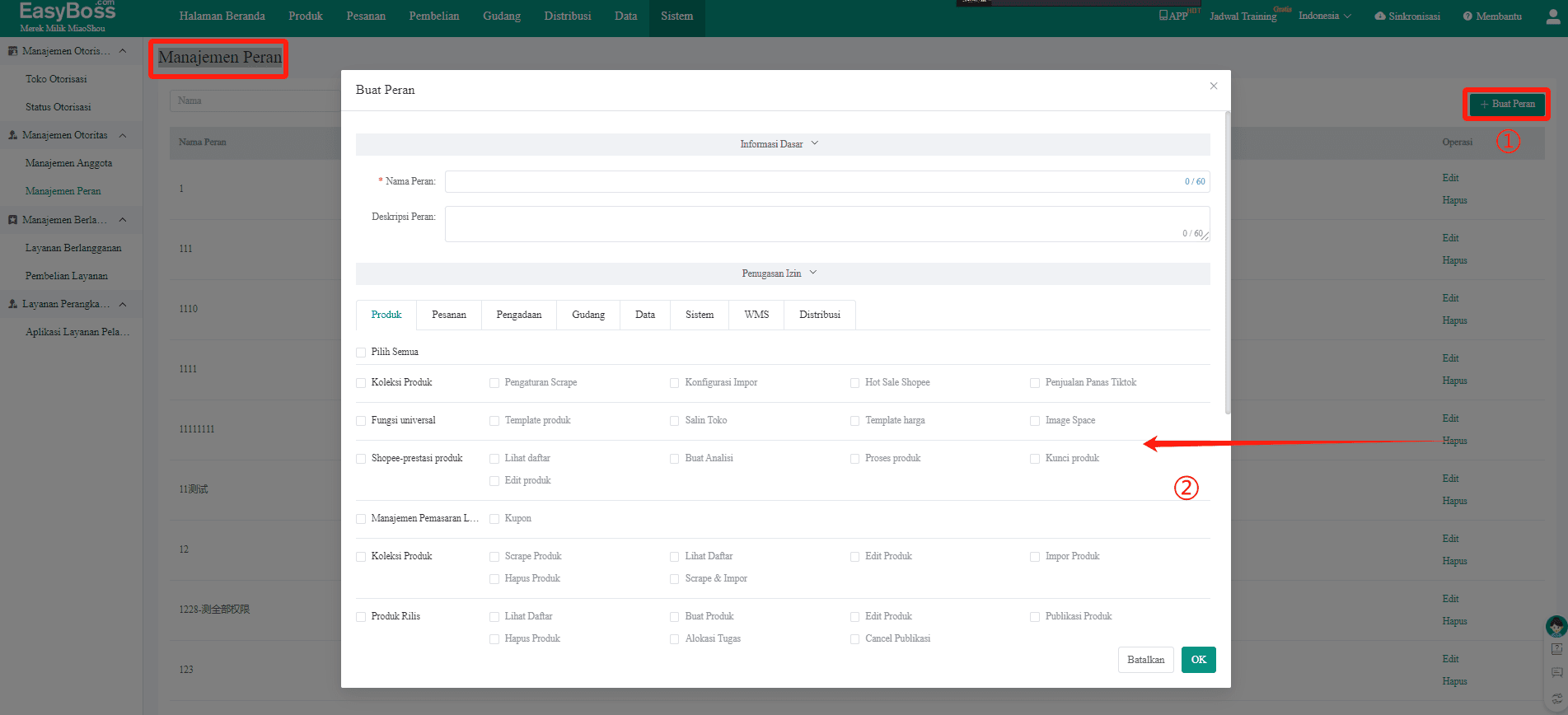Click the Membantu question mark icon

[x=1467, y=16]
